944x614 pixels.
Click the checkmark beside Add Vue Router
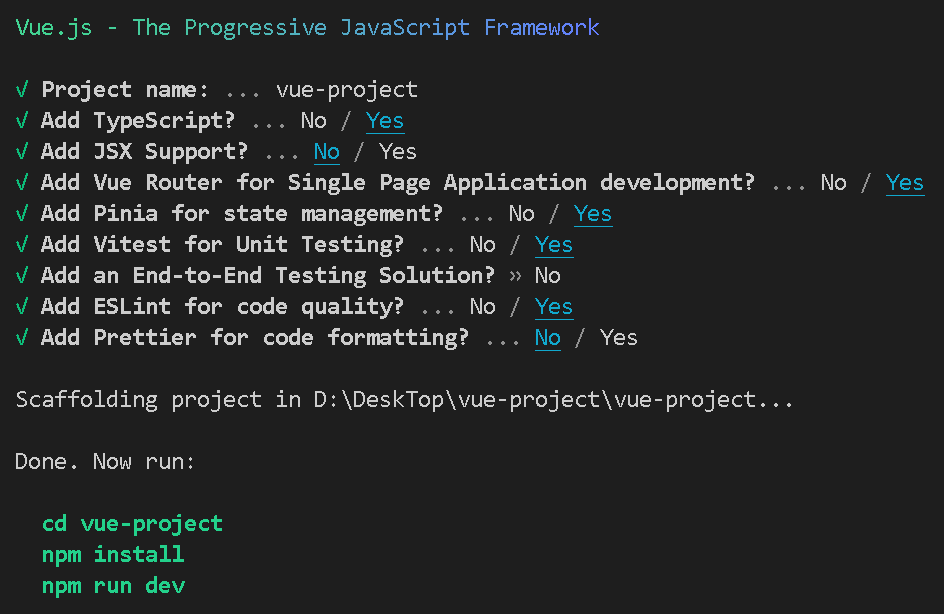pyautogui.click(x=22, y=182)
